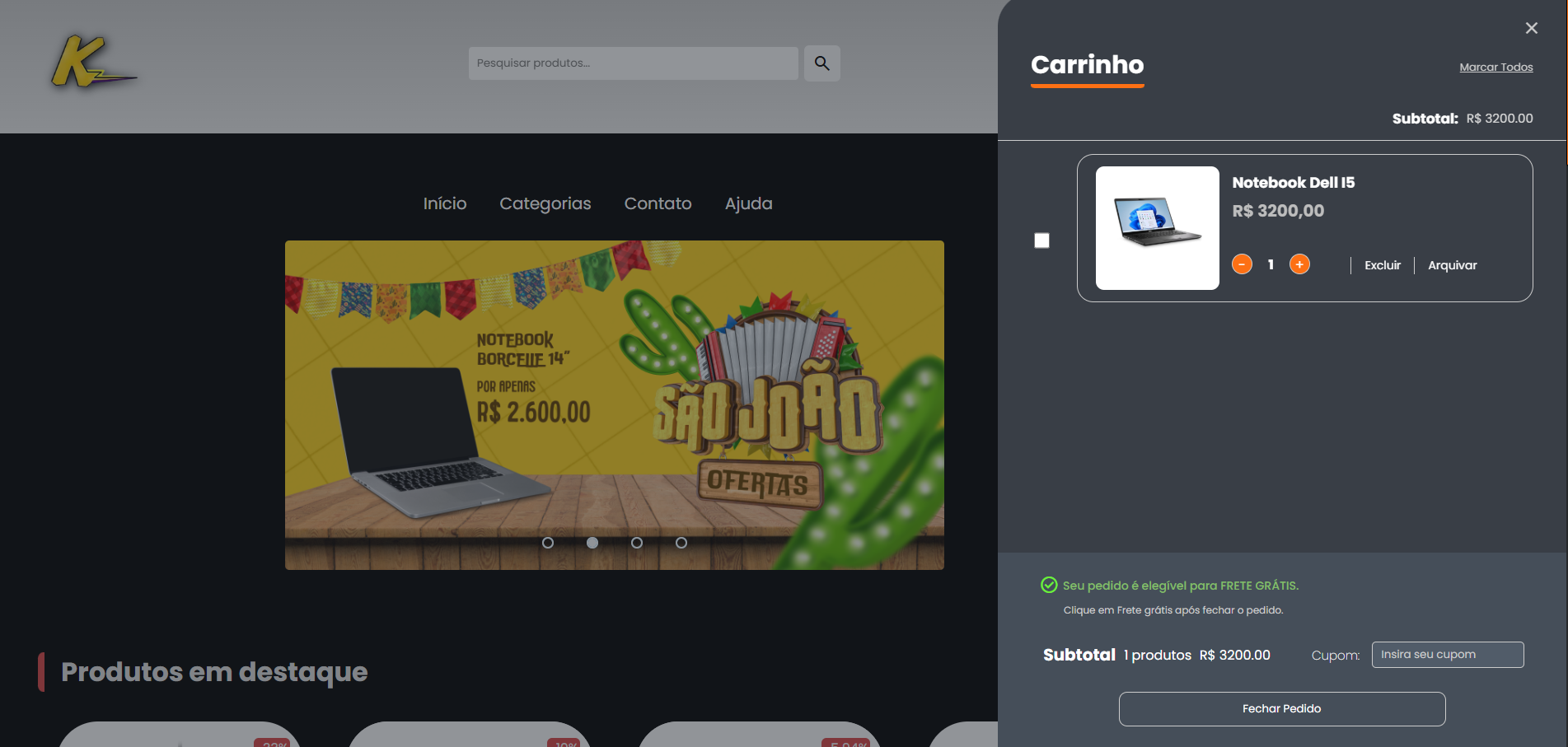Select the third carousel dot
The image size is (1568, 747).
pyautogui.click(x=637, y=543)
